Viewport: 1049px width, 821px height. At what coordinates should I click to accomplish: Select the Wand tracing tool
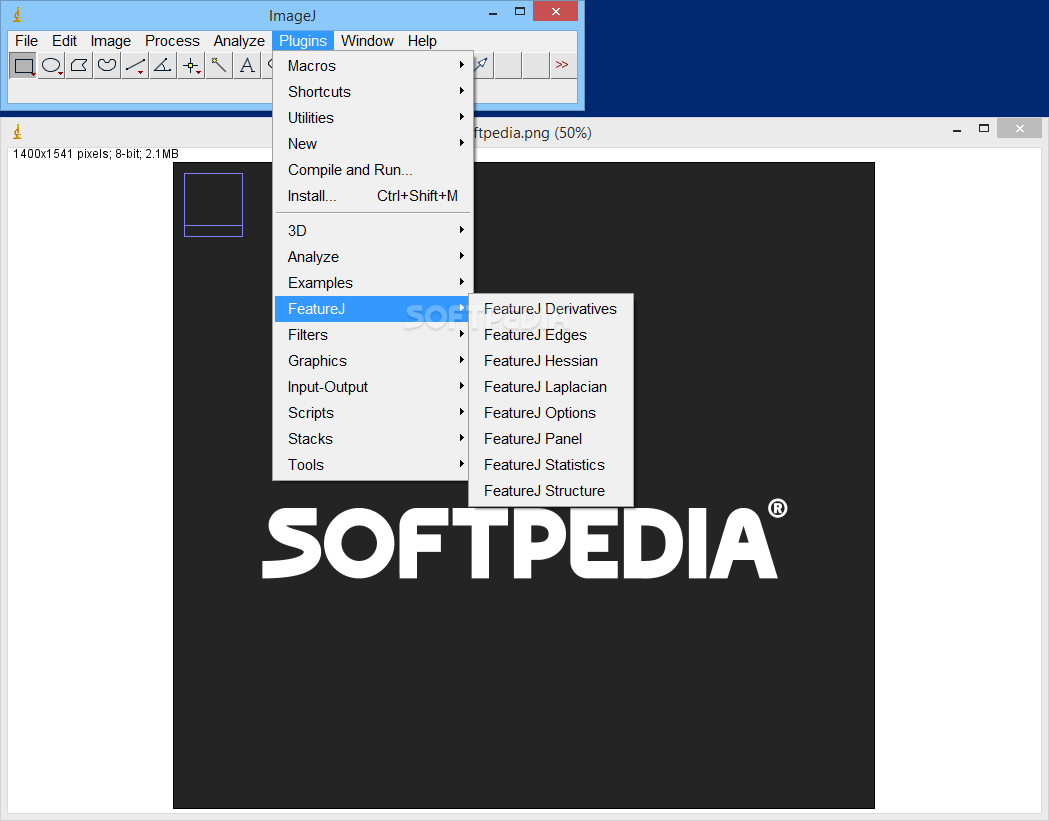[219, 66]
